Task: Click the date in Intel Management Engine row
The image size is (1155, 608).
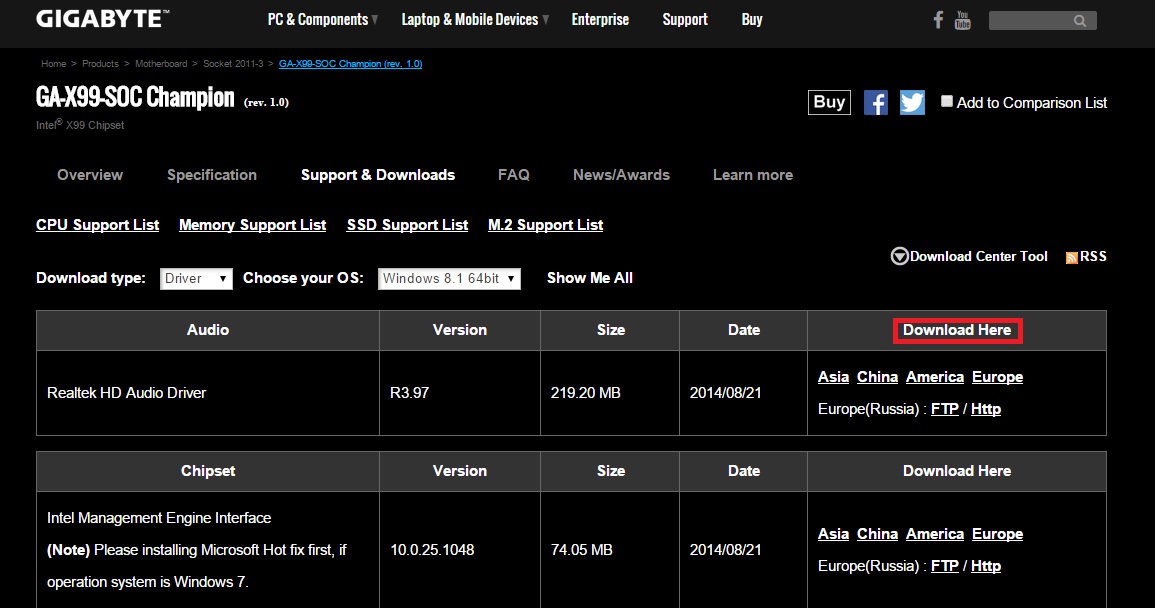Action: 726,550
